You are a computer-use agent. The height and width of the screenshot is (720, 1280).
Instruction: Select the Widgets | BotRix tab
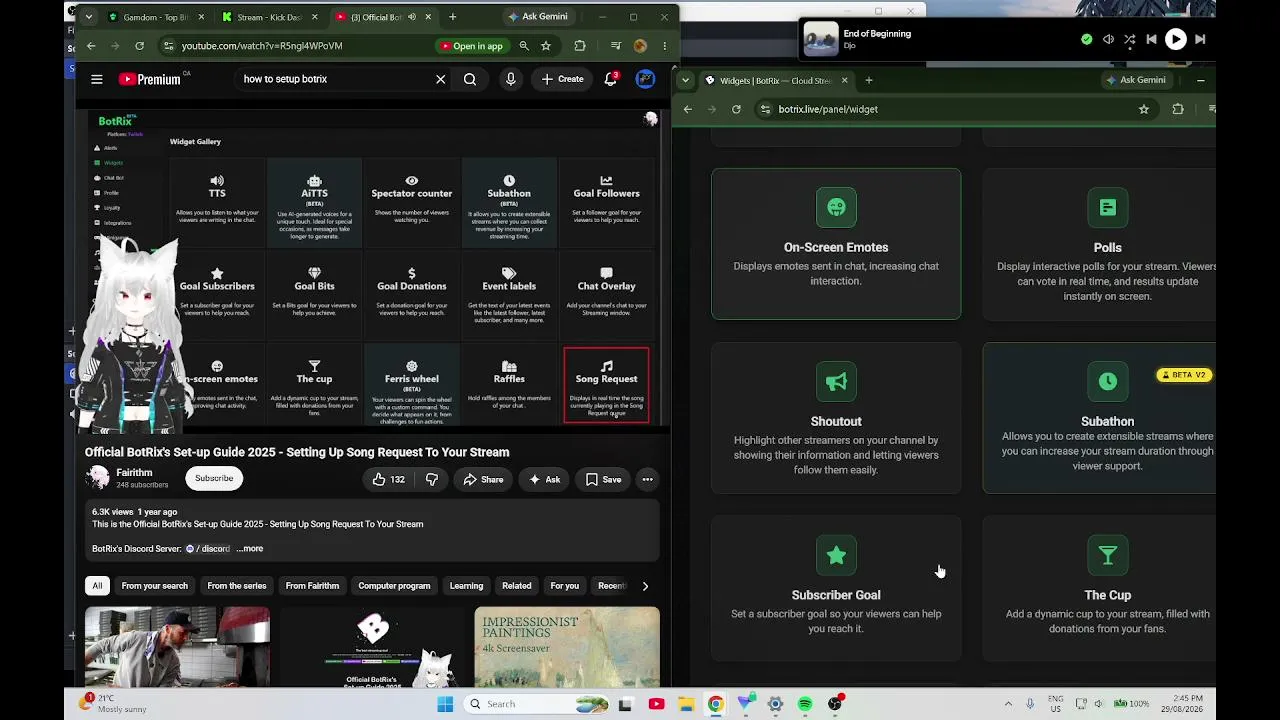777,80
